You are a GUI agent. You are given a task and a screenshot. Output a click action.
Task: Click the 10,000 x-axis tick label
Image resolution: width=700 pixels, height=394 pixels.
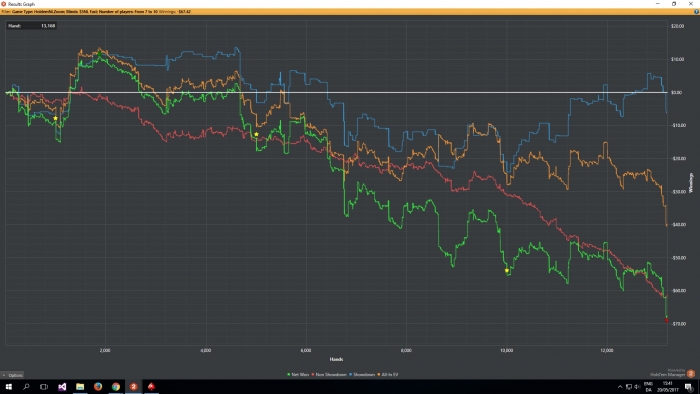coord(507,351)
